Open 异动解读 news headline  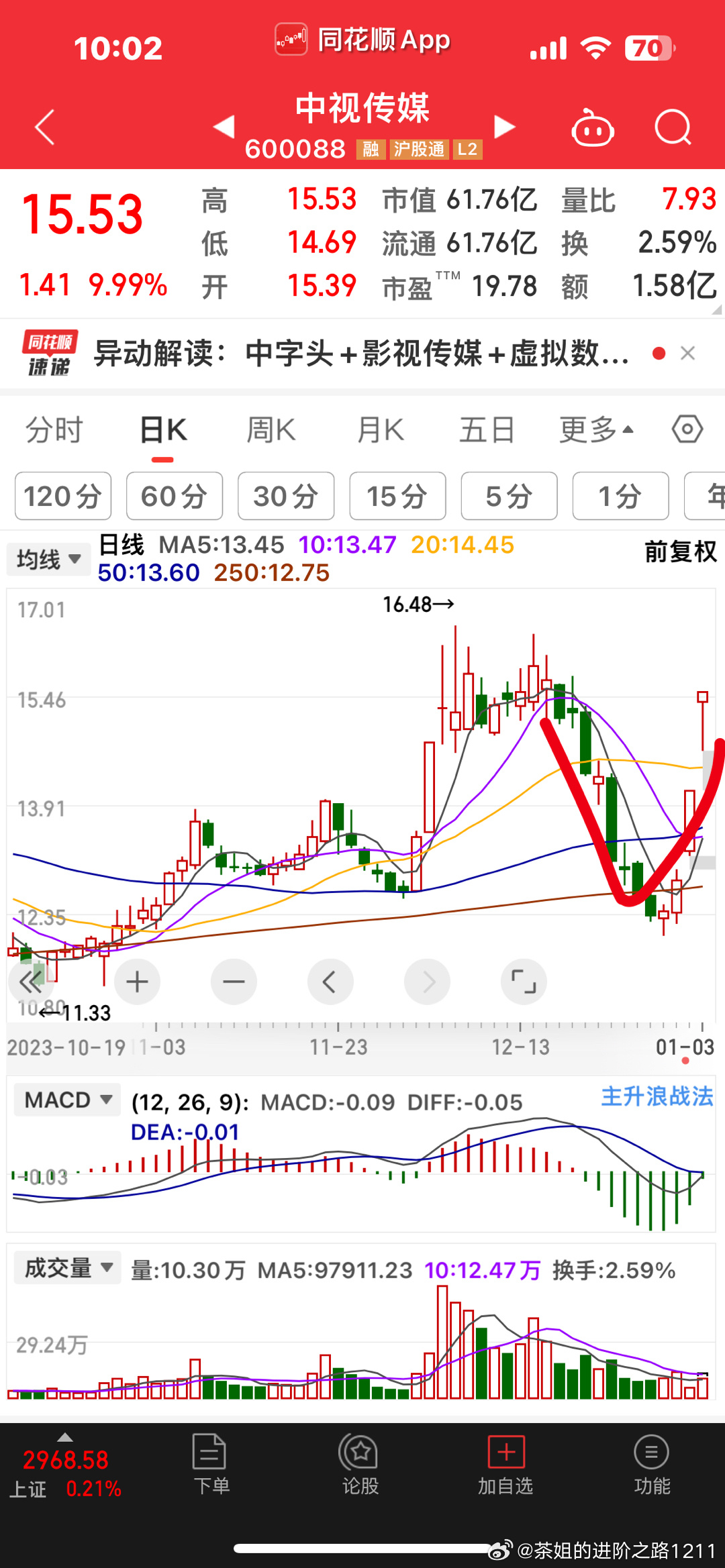pos(361,354)
